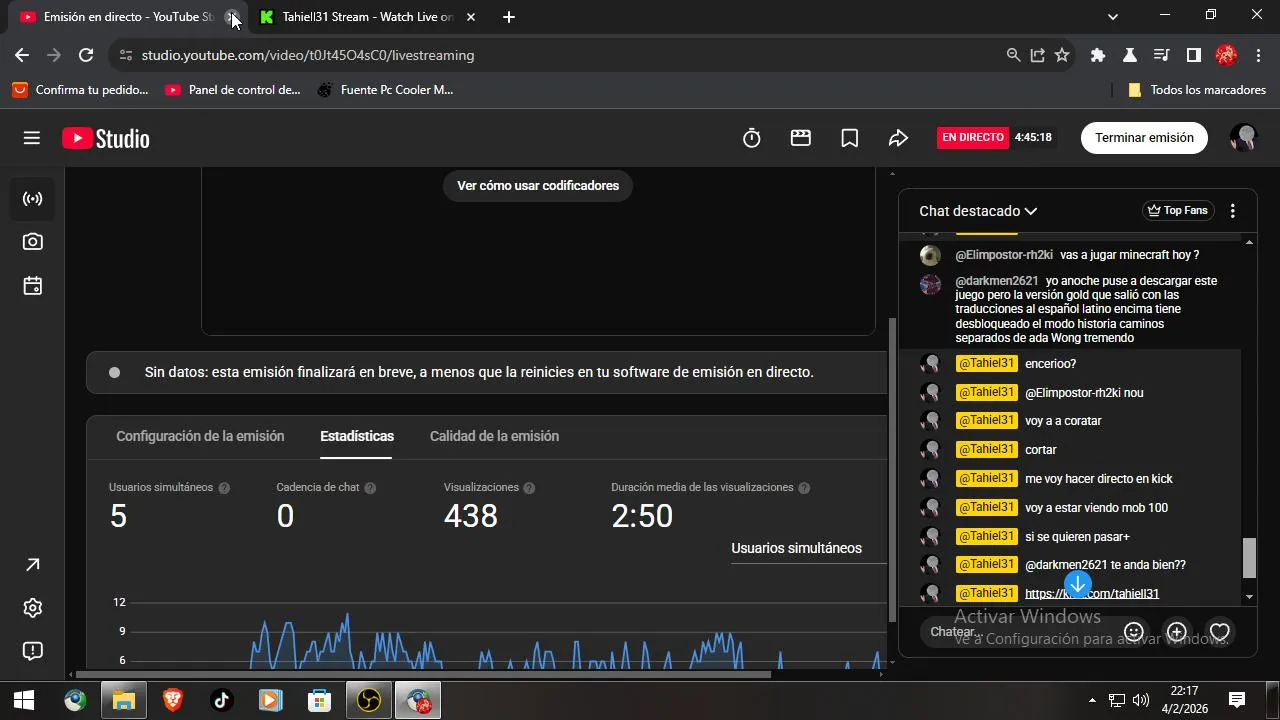
Task: Open the emoji picker in chat
Action: tap(1134, 632)
